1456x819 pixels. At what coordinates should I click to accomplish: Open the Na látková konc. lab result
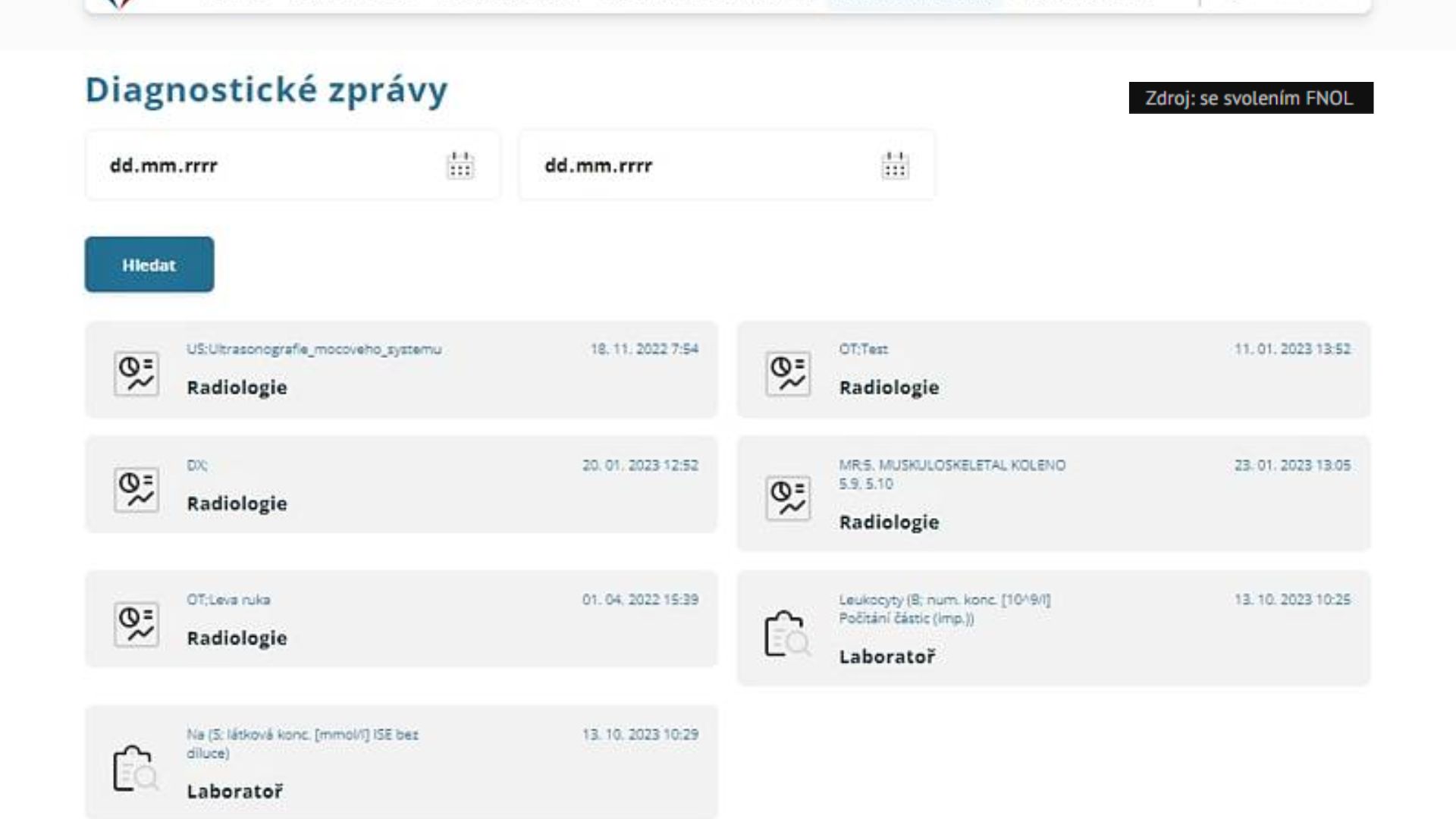click(302, 735)
